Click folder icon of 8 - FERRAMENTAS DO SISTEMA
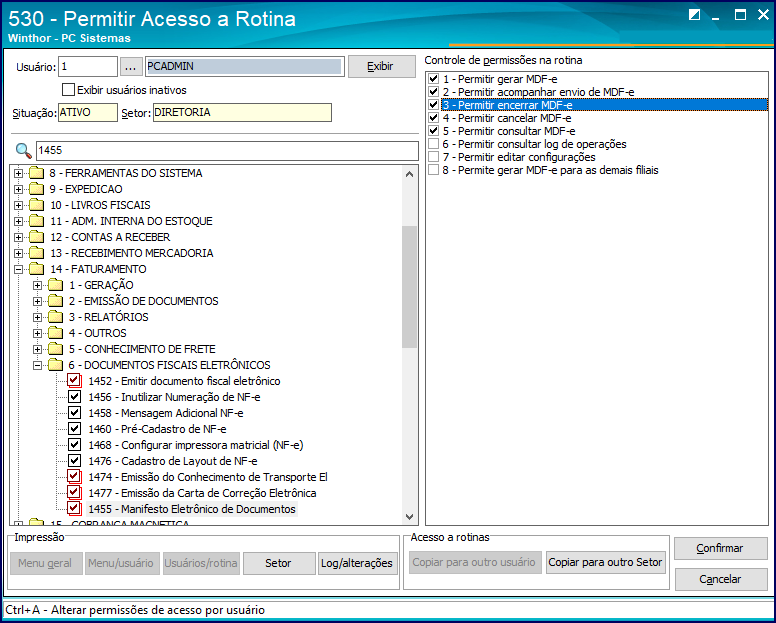Image resolution: width=776 pixels, height=623 pixels. [37, 173]
